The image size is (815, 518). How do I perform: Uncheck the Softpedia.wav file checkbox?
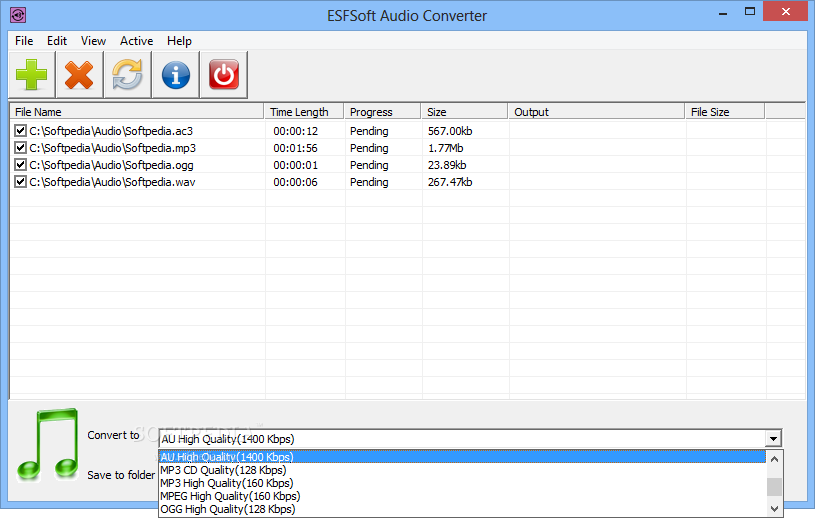(x=20, y=182)
